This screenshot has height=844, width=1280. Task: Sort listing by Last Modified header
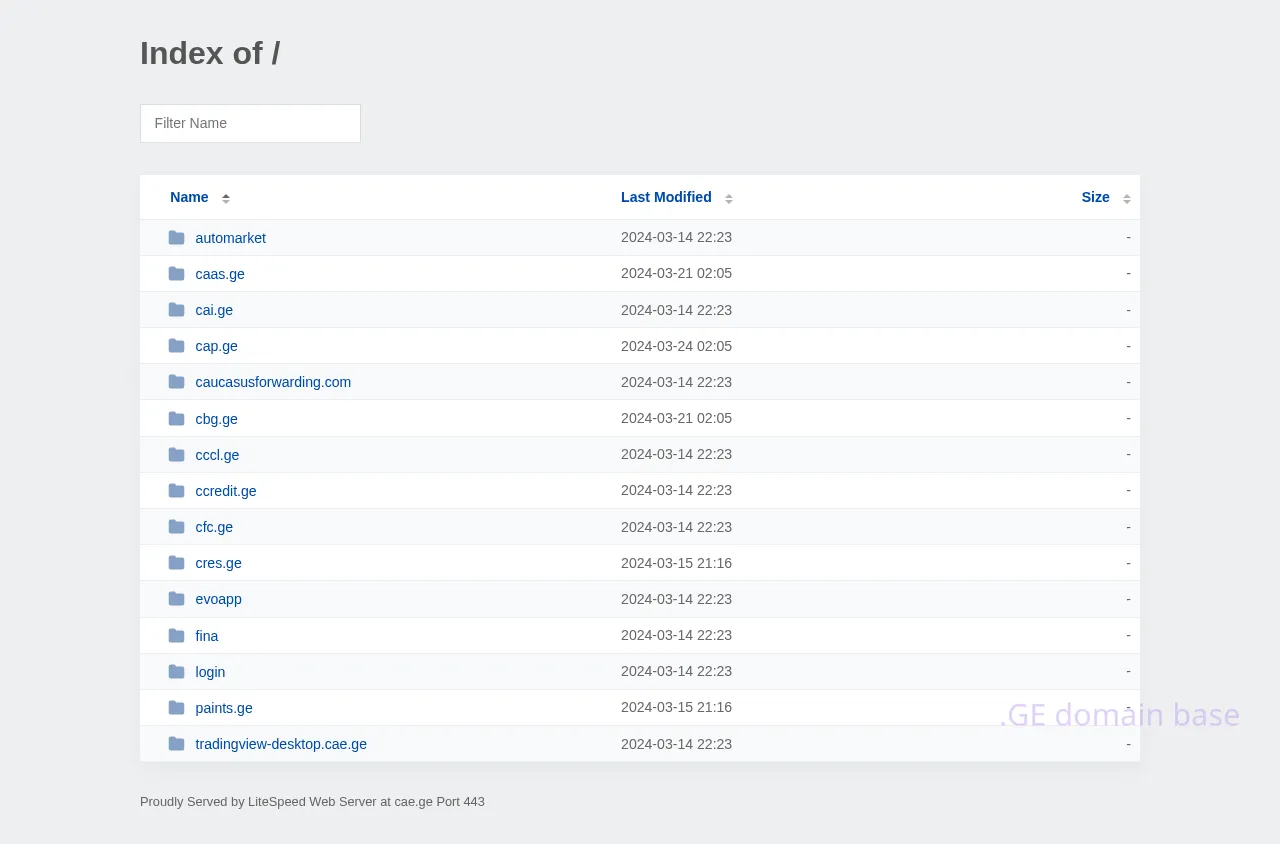(x=666, y=197)
